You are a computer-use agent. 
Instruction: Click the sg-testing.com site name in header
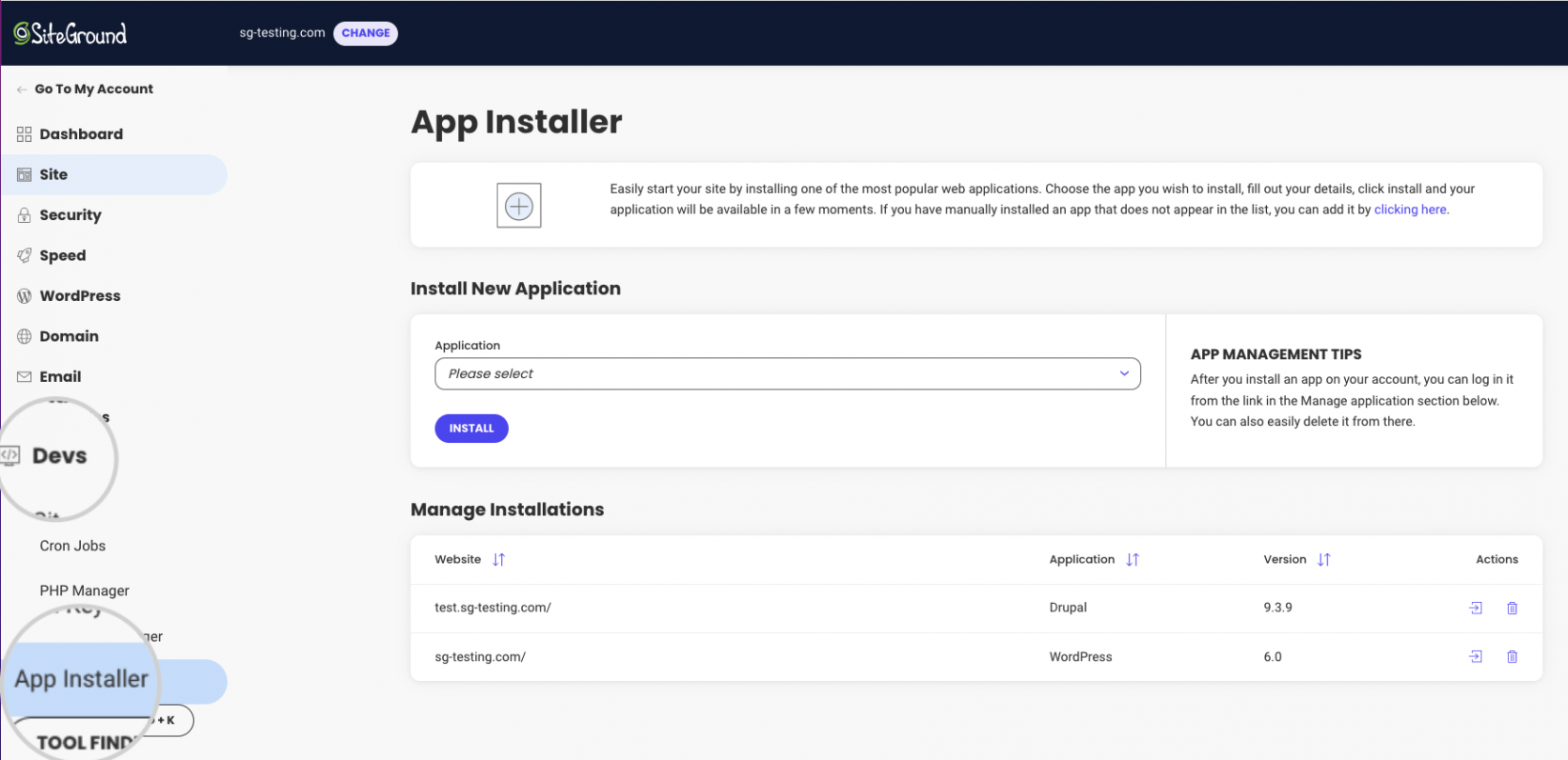pyautogui.click(x=282, y=33)
